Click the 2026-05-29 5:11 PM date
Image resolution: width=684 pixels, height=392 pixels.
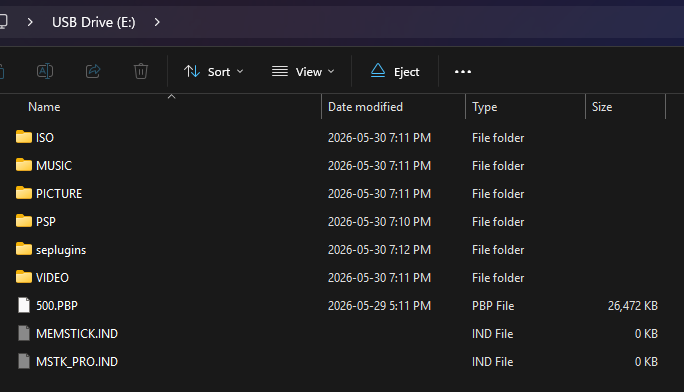[x=379, y=306]
